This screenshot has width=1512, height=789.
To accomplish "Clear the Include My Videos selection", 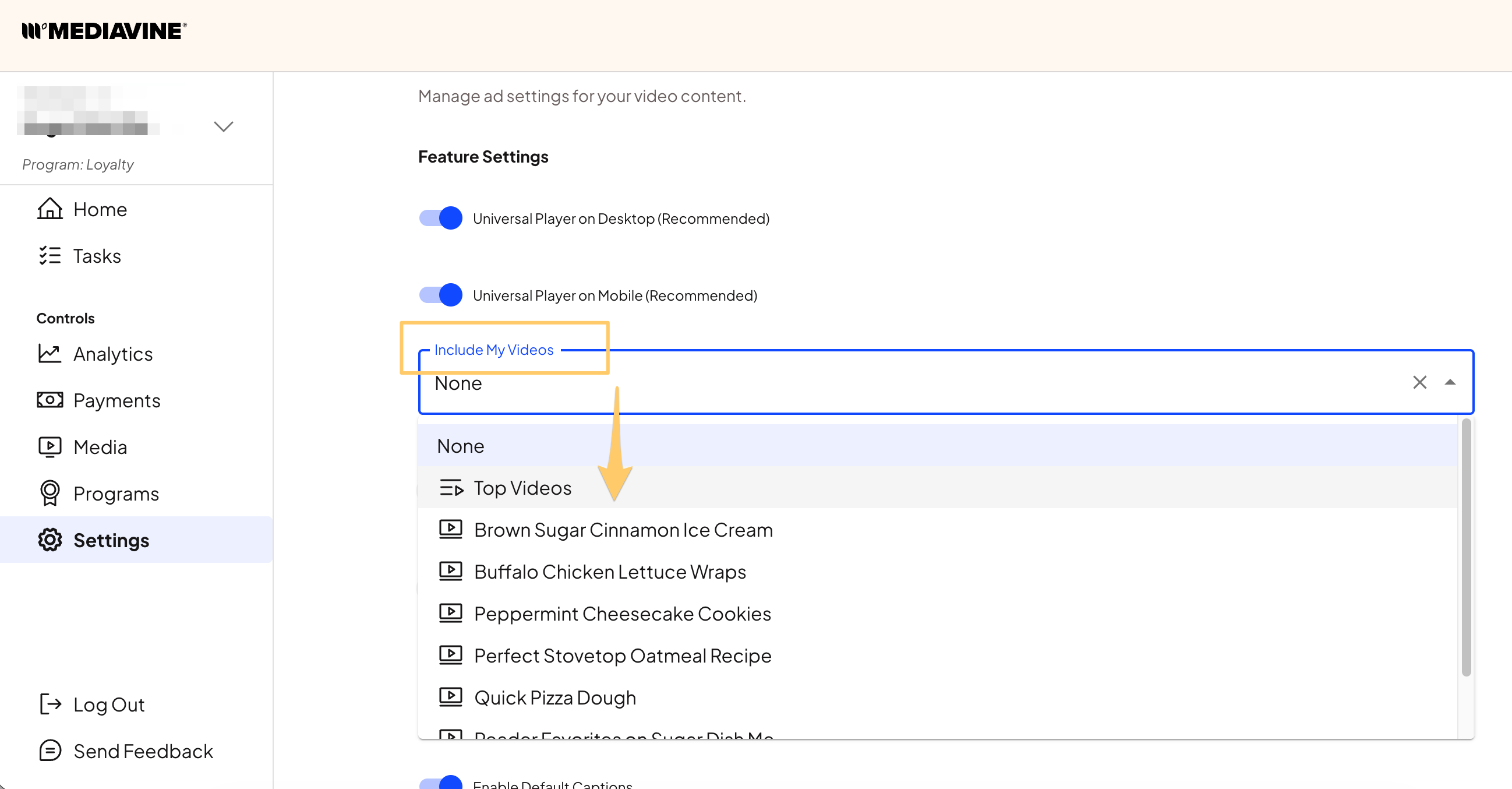I will point(1419,383).
